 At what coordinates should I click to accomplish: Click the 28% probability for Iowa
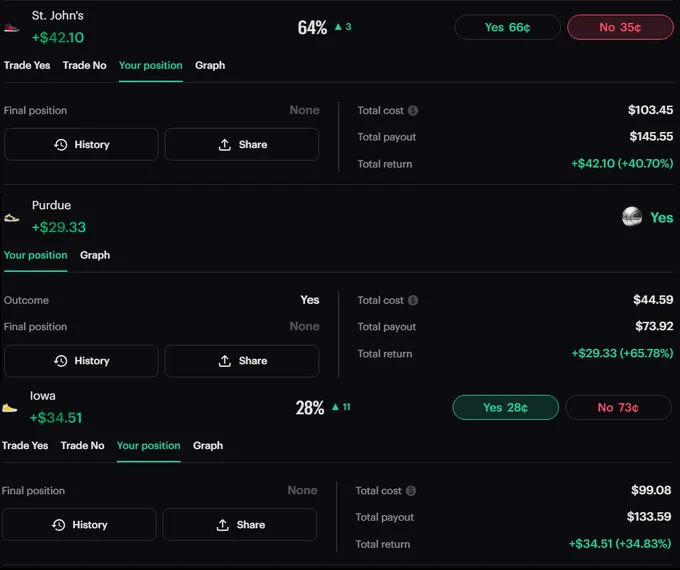tap(310, 408)
